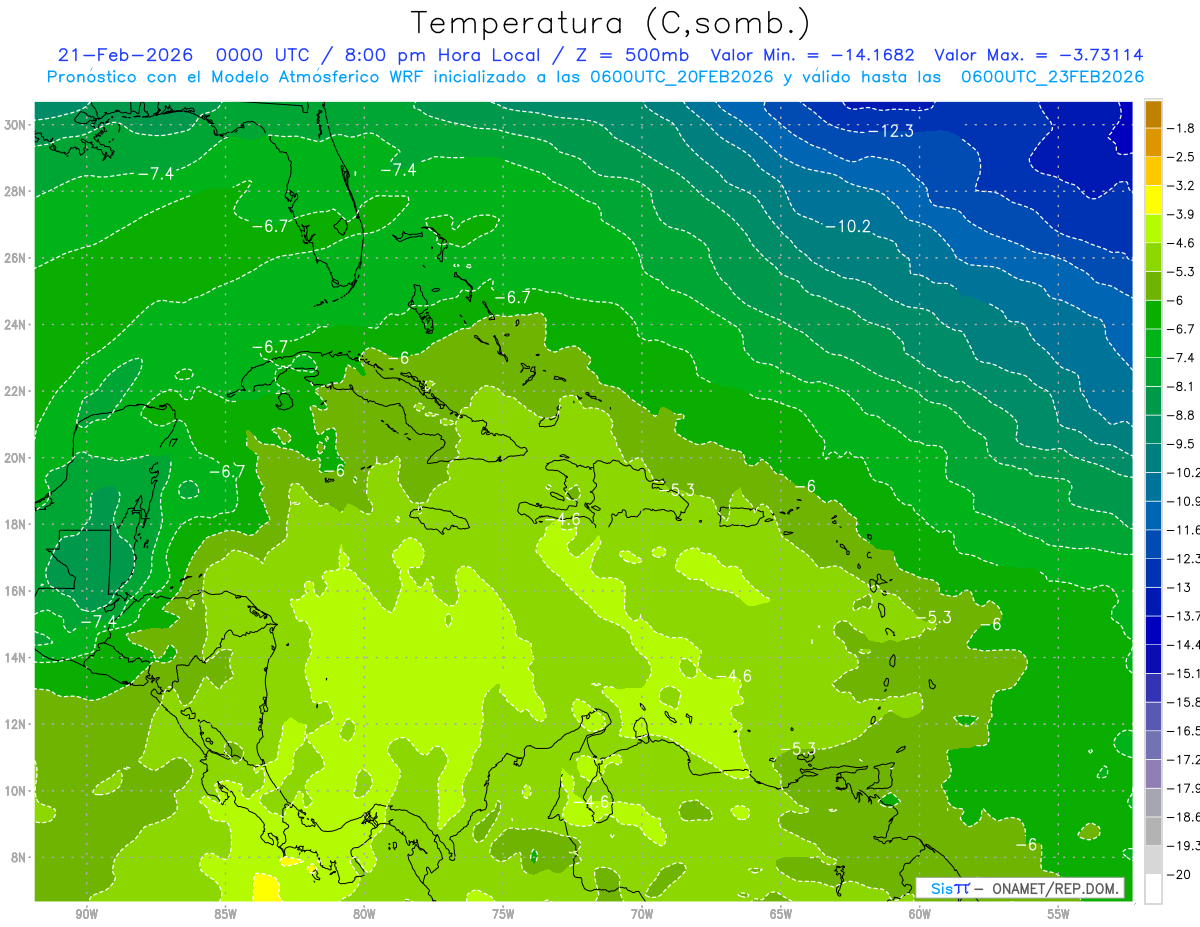Click the '85W' longitude axis label
The height and width of the screenshot is (927, 1200).
click(x=225, y=915)
